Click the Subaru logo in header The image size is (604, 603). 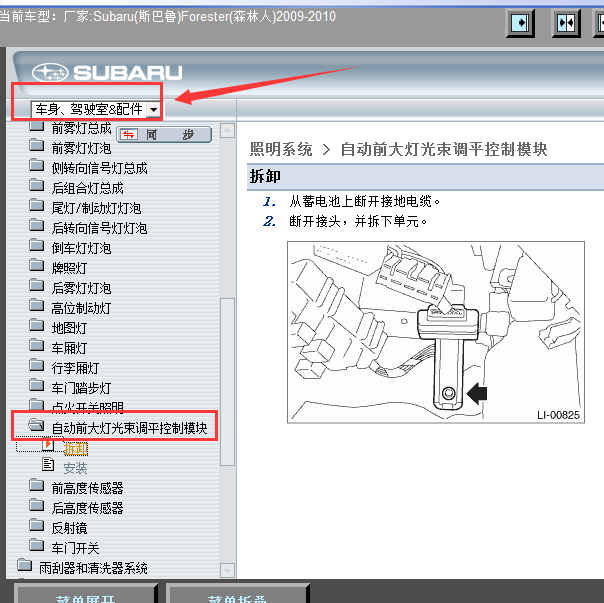point(107,72)
